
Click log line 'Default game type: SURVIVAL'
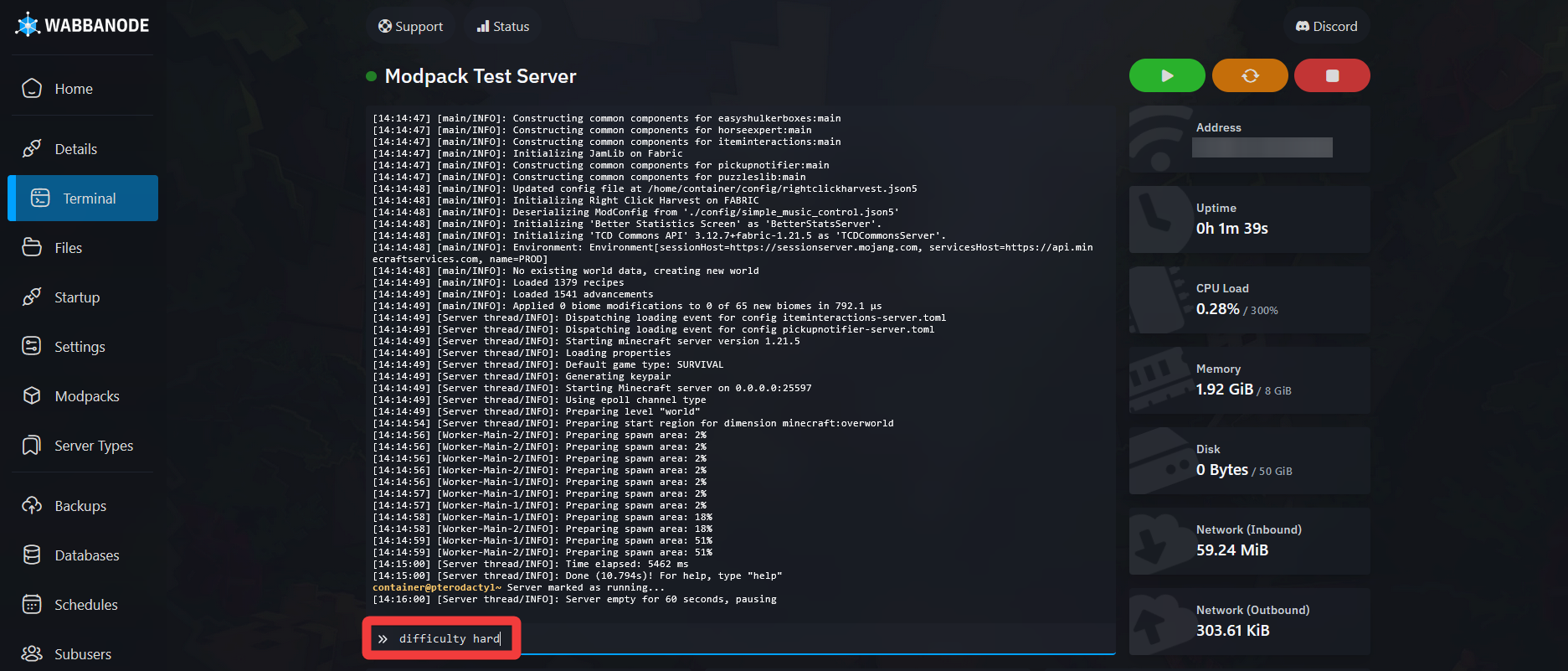(x=548, y=364)
